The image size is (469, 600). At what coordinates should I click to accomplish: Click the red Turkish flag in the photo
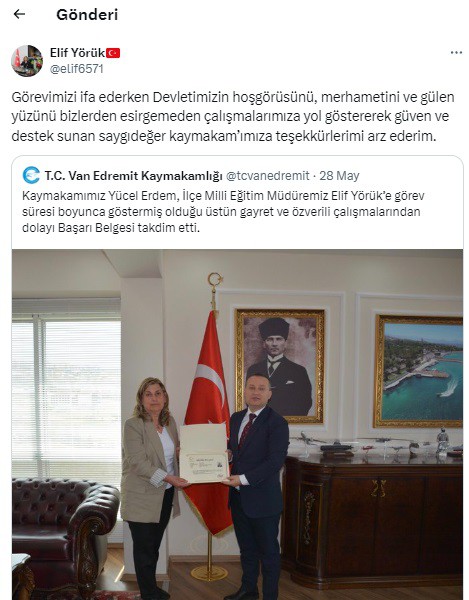(208, 421)
